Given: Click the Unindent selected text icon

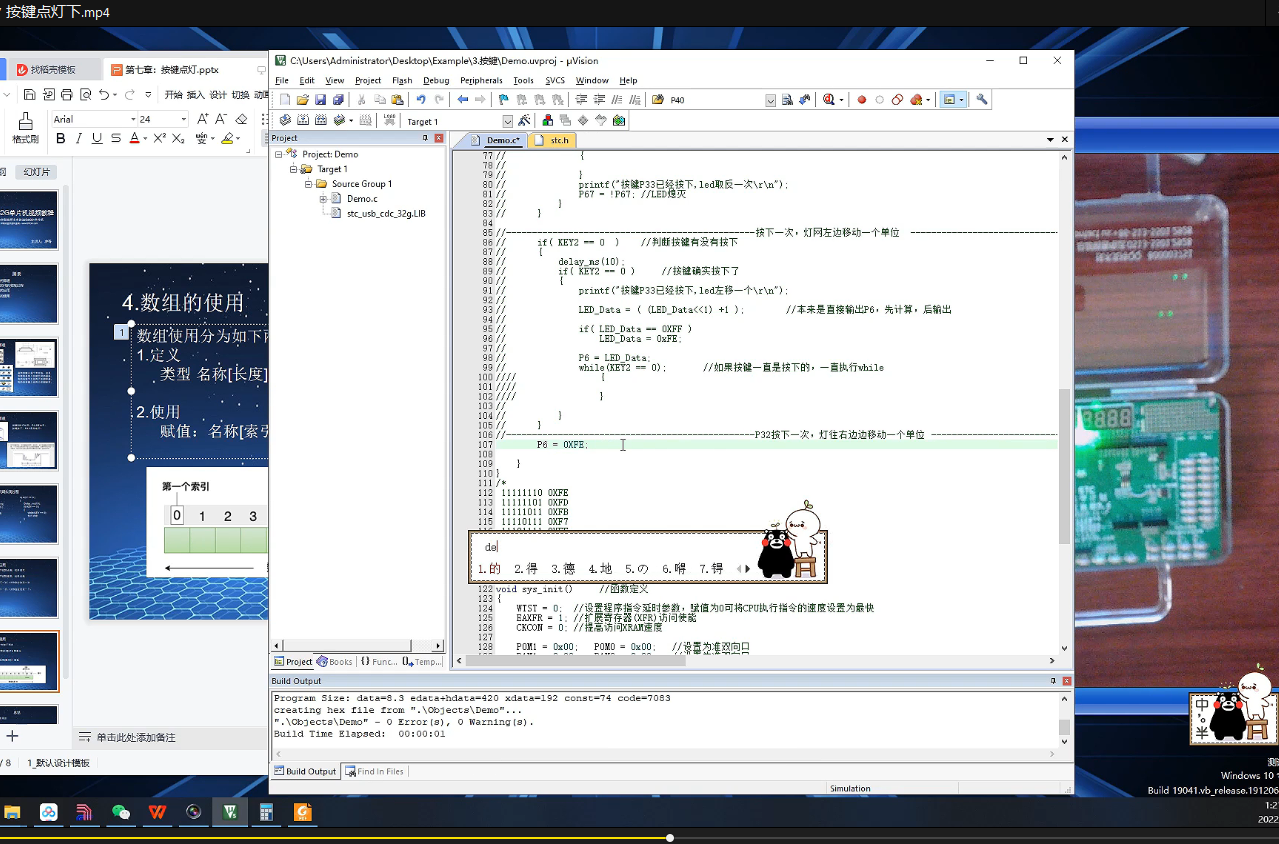Looking at the screenshot, I should pos(599,100).
